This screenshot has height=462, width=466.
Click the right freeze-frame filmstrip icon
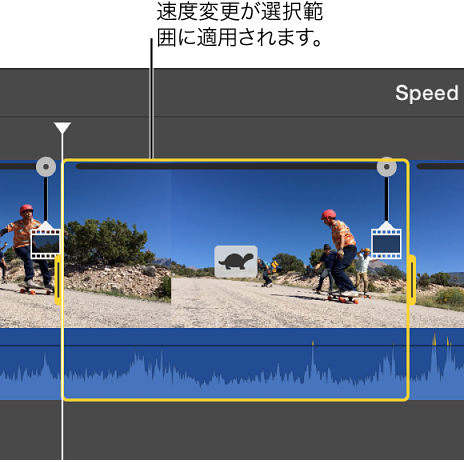pos(387,244)
